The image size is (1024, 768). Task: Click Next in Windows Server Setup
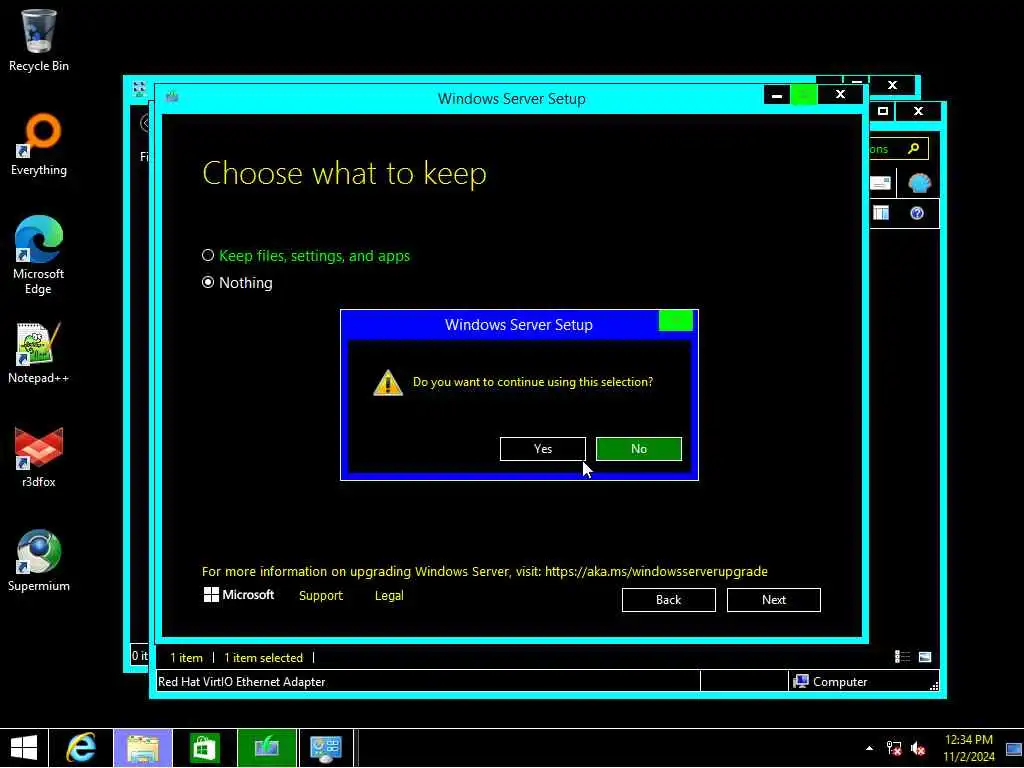[774, 600]
